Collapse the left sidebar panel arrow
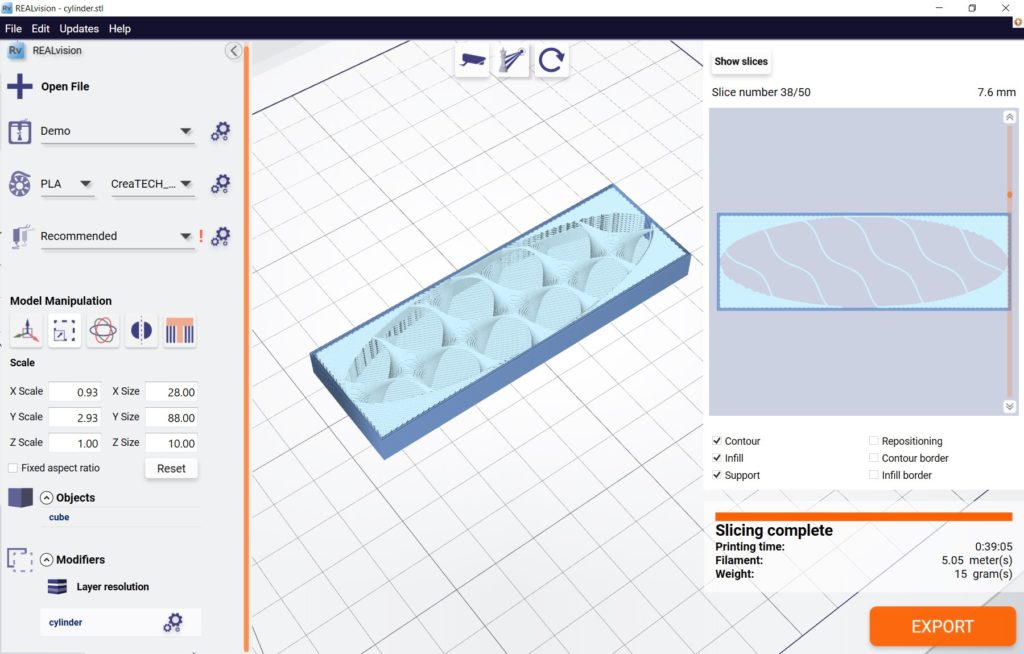Viewport: 1024px width, 654px height. click(x=233, y=51)
